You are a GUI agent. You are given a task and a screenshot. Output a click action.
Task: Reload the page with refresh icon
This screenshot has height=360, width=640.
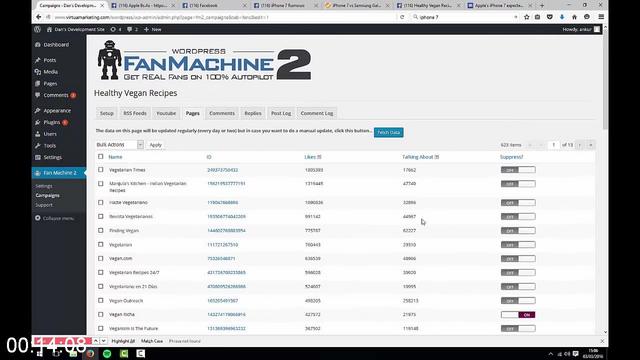coord(402,17)
